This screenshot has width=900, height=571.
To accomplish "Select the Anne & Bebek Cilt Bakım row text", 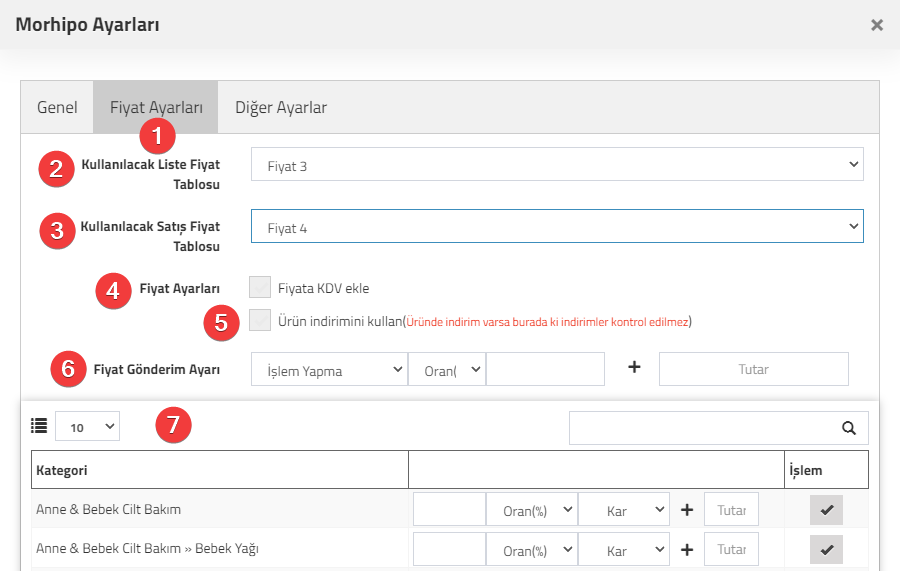I will (108, 509).
